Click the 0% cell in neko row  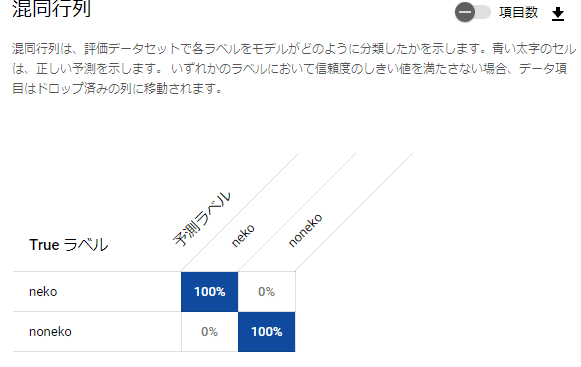click(266, 292)
